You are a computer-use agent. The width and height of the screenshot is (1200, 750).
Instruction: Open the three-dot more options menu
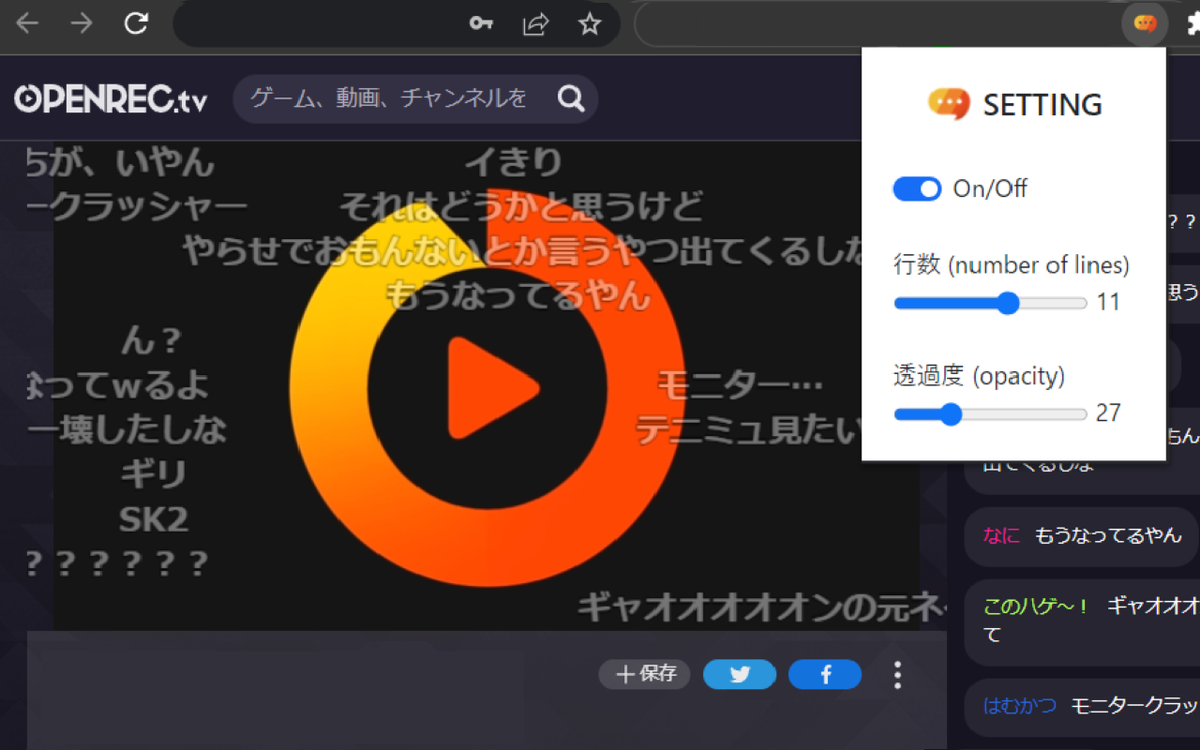point(897,675)
